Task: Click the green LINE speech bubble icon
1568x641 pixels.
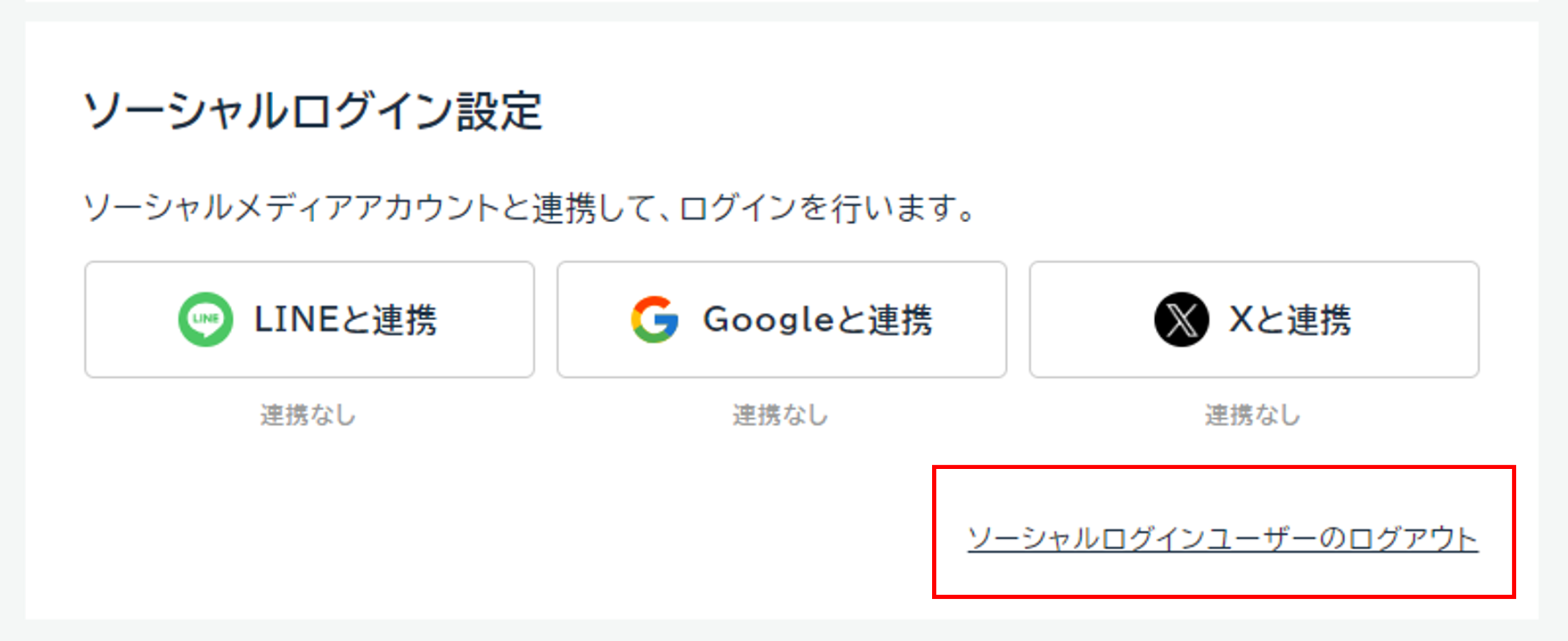Action: click(205, 319)
